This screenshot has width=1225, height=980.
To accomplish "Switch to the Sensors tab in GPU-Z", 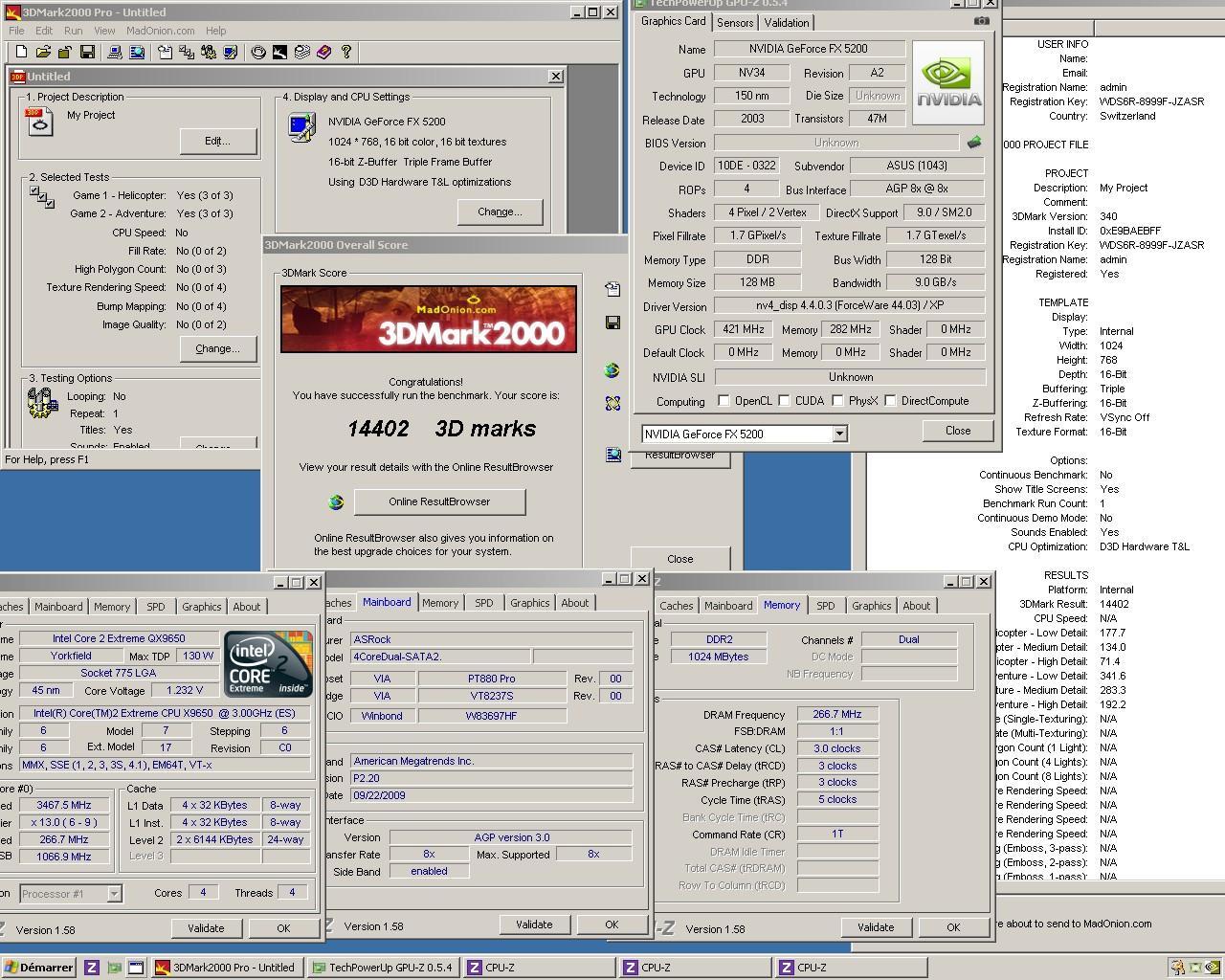I will click(735, 23).
